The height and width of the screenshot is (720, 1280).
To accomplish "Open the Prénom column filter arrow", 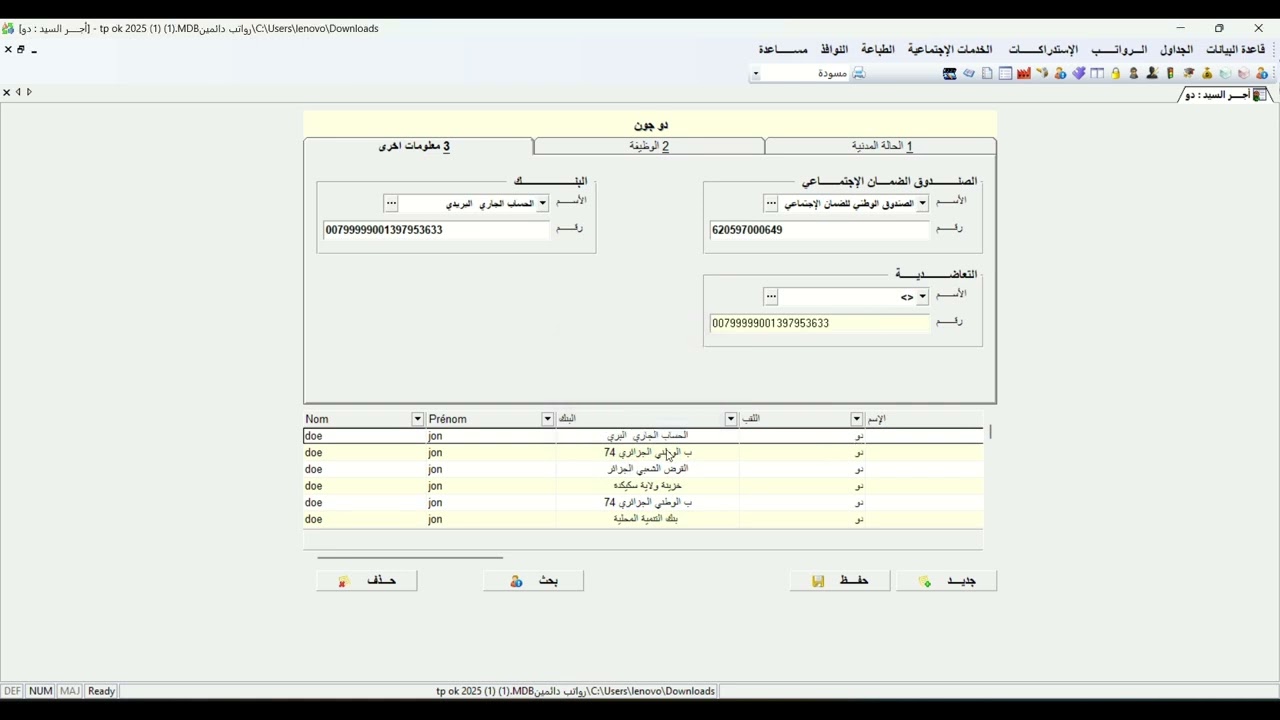I will click(547, 419).
